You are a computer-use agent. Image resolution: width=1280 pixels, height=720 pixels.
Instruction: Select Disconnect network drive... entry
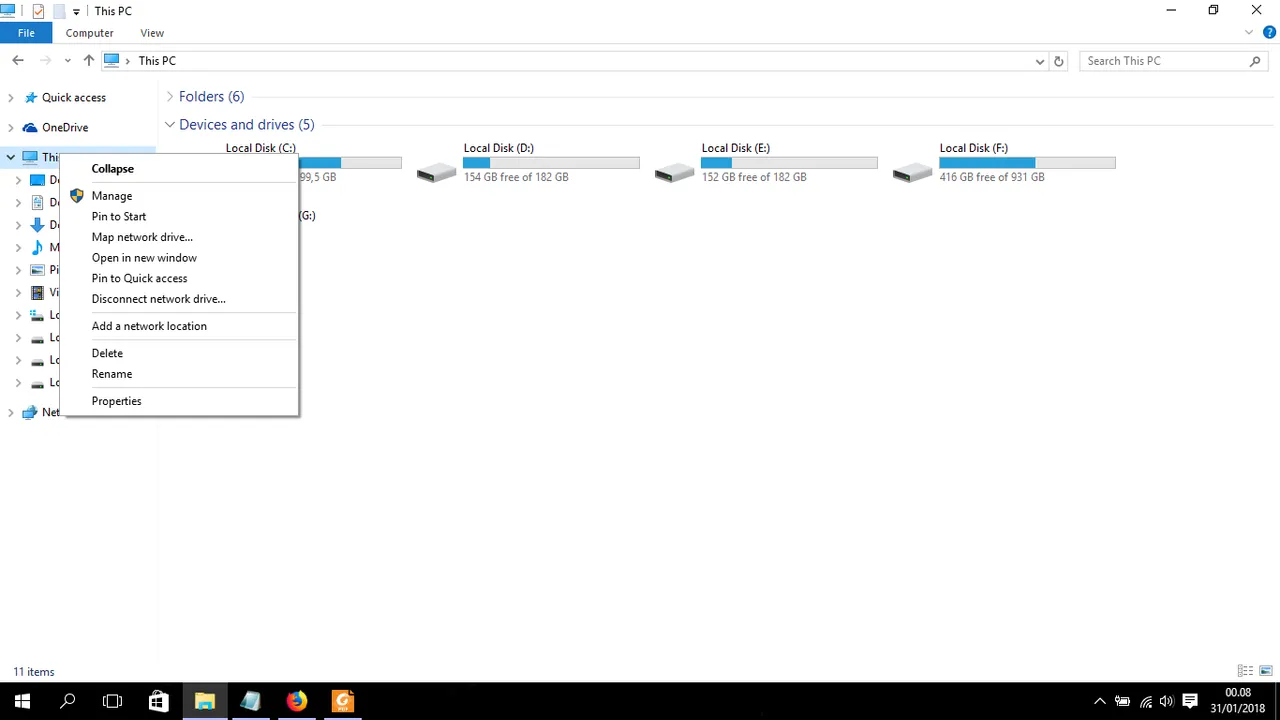coord(158,299)
